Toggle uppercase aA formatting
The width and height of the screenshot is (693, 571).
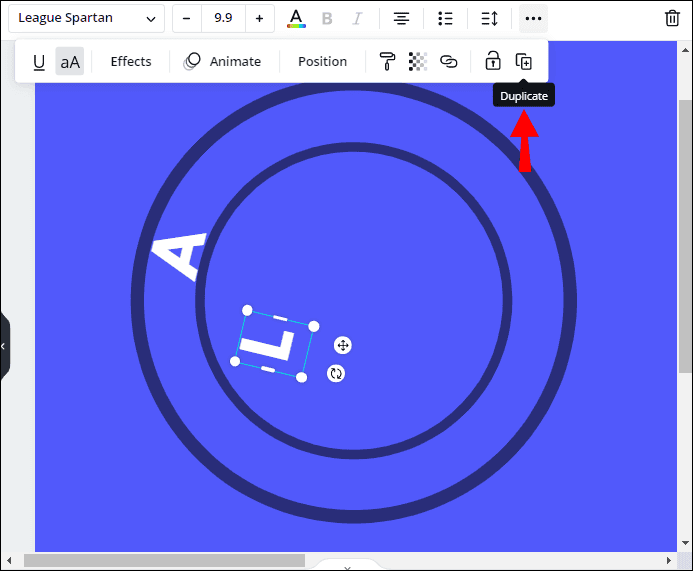pyautogui.click(x=70, y=62)
